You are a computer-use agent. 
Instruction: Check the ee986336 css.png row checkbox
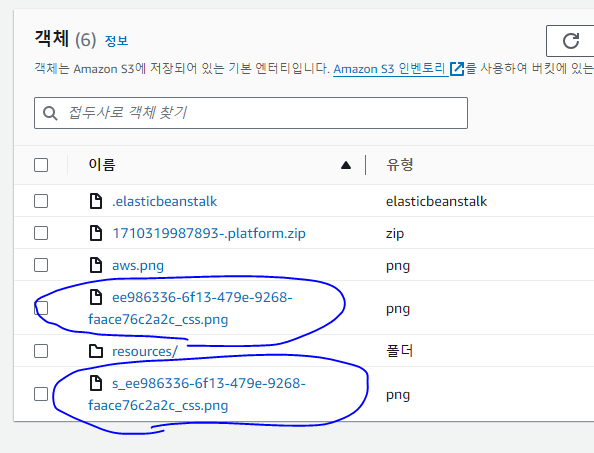pyautogui.click(x=41, y=308)
